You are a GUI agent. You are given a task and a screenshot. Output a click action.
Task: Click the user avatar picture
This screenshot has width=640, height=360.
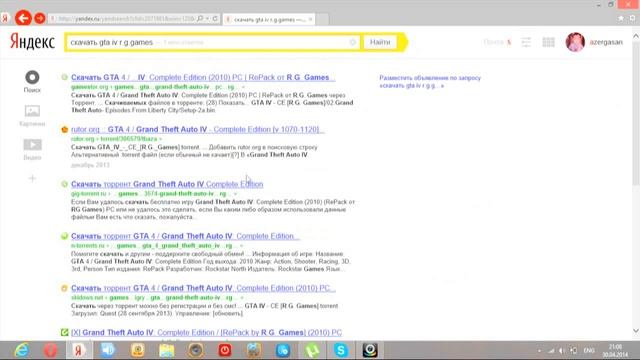tap(575, 42)
